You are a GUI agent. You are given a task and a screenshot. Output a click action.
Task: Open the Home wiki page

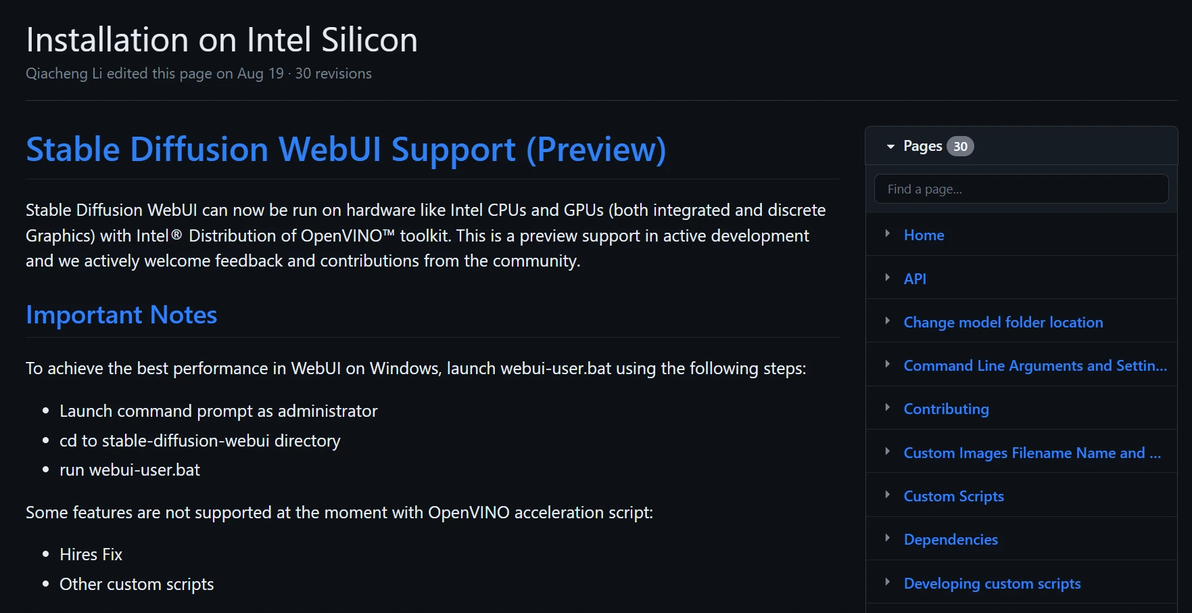tap(924, 235)
